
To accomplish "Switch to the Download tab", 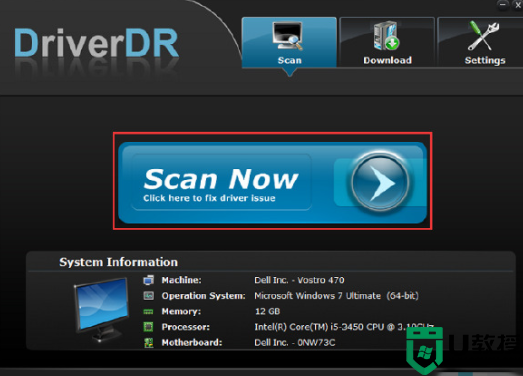I will pos(387,42).
